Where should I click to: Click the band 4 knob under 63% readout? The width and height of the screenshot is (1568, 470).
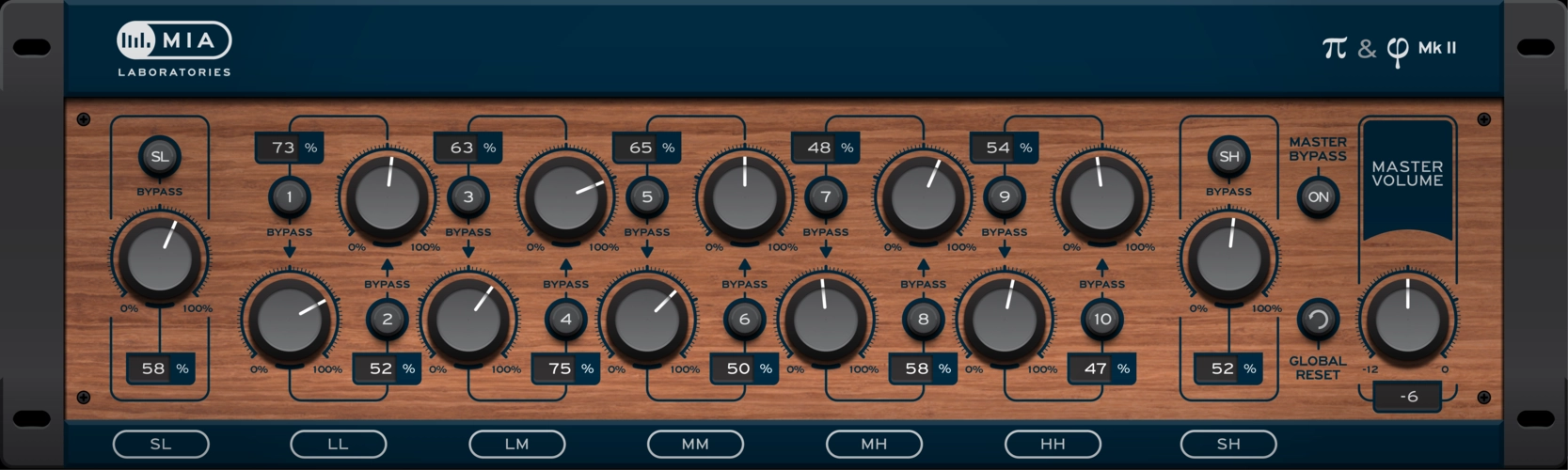pos(566,196)
